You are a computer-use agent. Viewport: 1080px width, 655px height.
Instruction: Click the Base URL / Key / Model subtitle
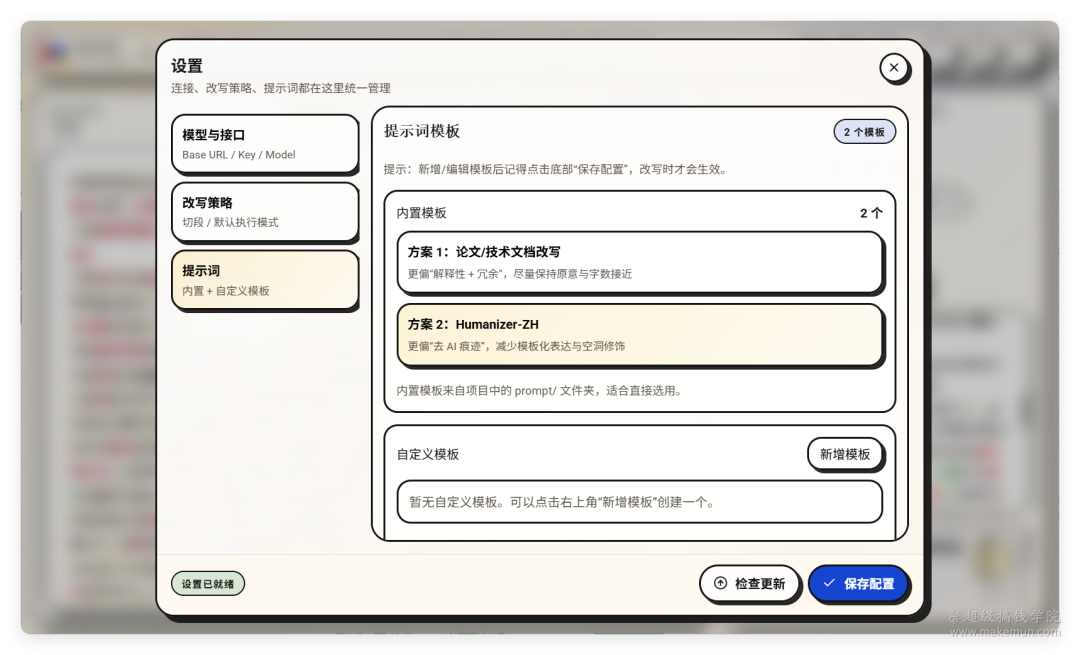[x=239, y=155]
